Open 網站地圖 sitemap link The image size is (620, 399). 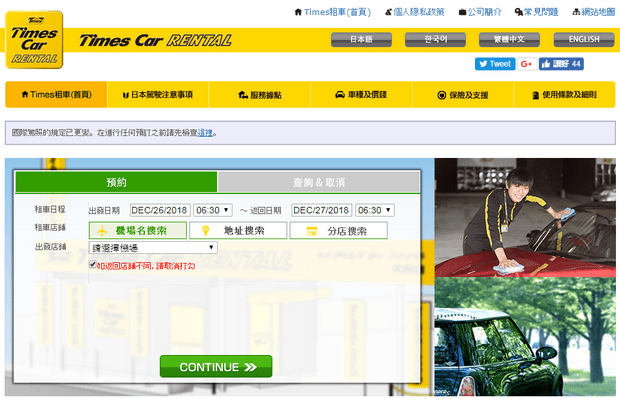[x=594, y=12]
